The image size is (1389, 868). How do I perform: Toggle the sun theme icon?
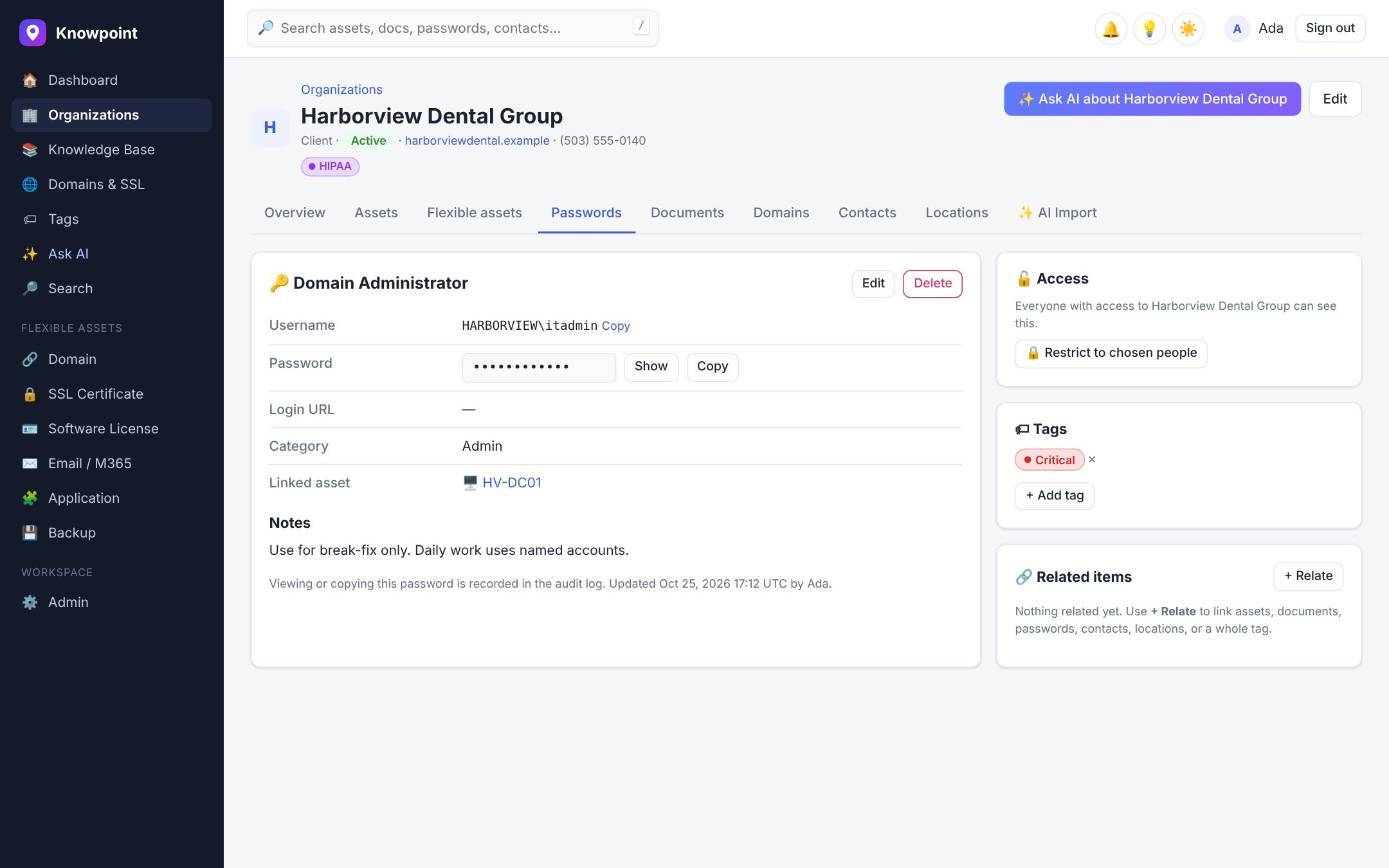(x=1188, y=29)
